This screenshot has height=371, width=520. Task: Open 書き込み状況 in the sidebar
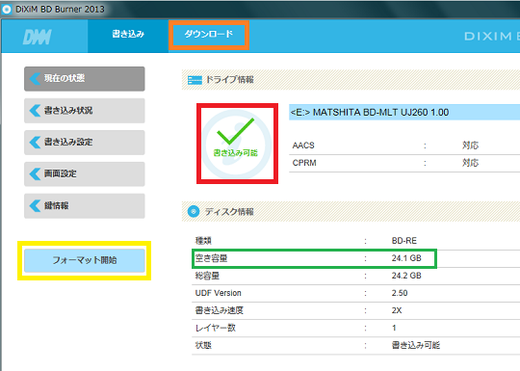[x=84, y=110]
